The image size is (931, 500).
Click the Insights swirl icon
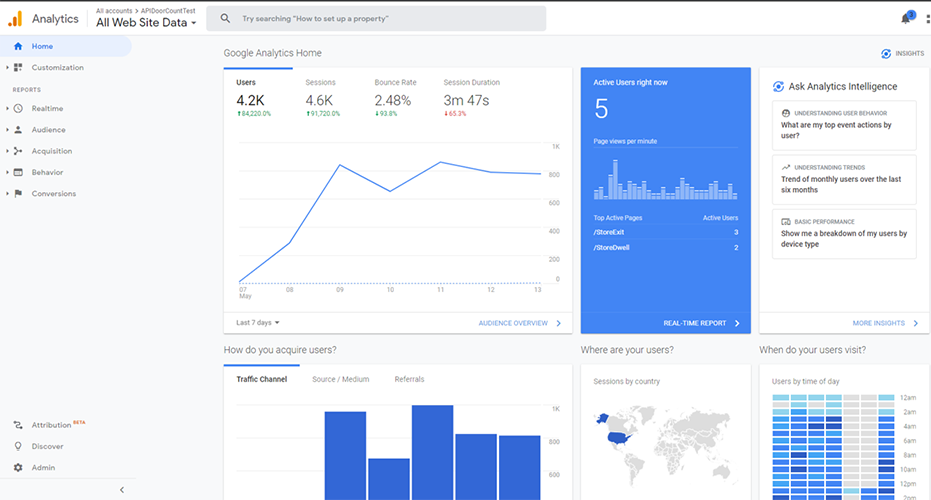[x=886, y=53]
